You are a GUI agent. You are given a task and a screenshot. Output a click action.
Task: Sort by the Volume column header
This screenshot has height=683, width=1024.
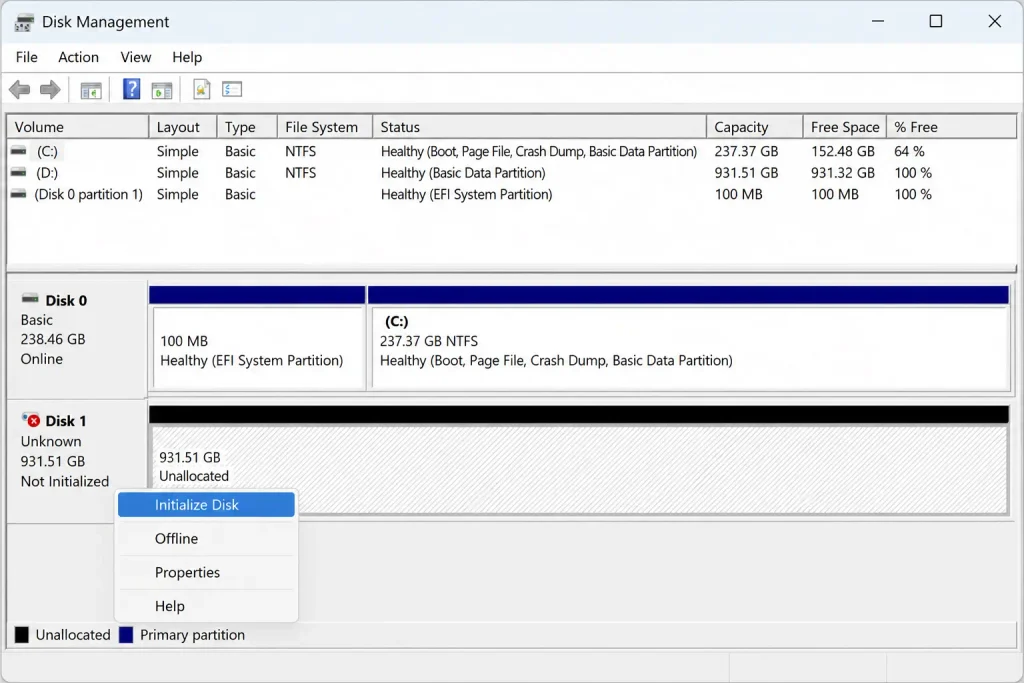click(78, 127)
